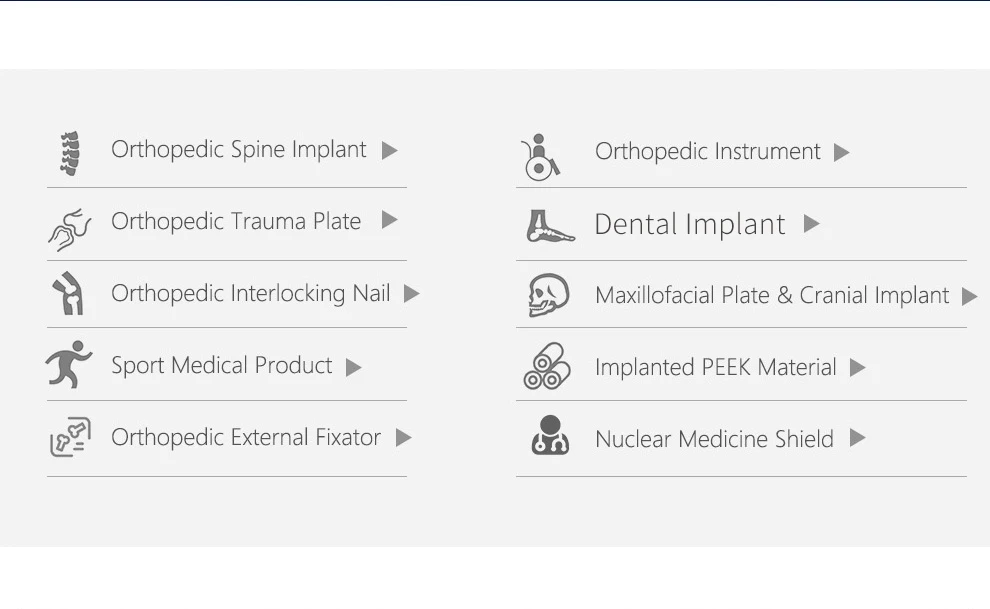Expand arrow after Sport Medical Product
The height and width of the screenshot is (609, 990).
pos(354,367)
